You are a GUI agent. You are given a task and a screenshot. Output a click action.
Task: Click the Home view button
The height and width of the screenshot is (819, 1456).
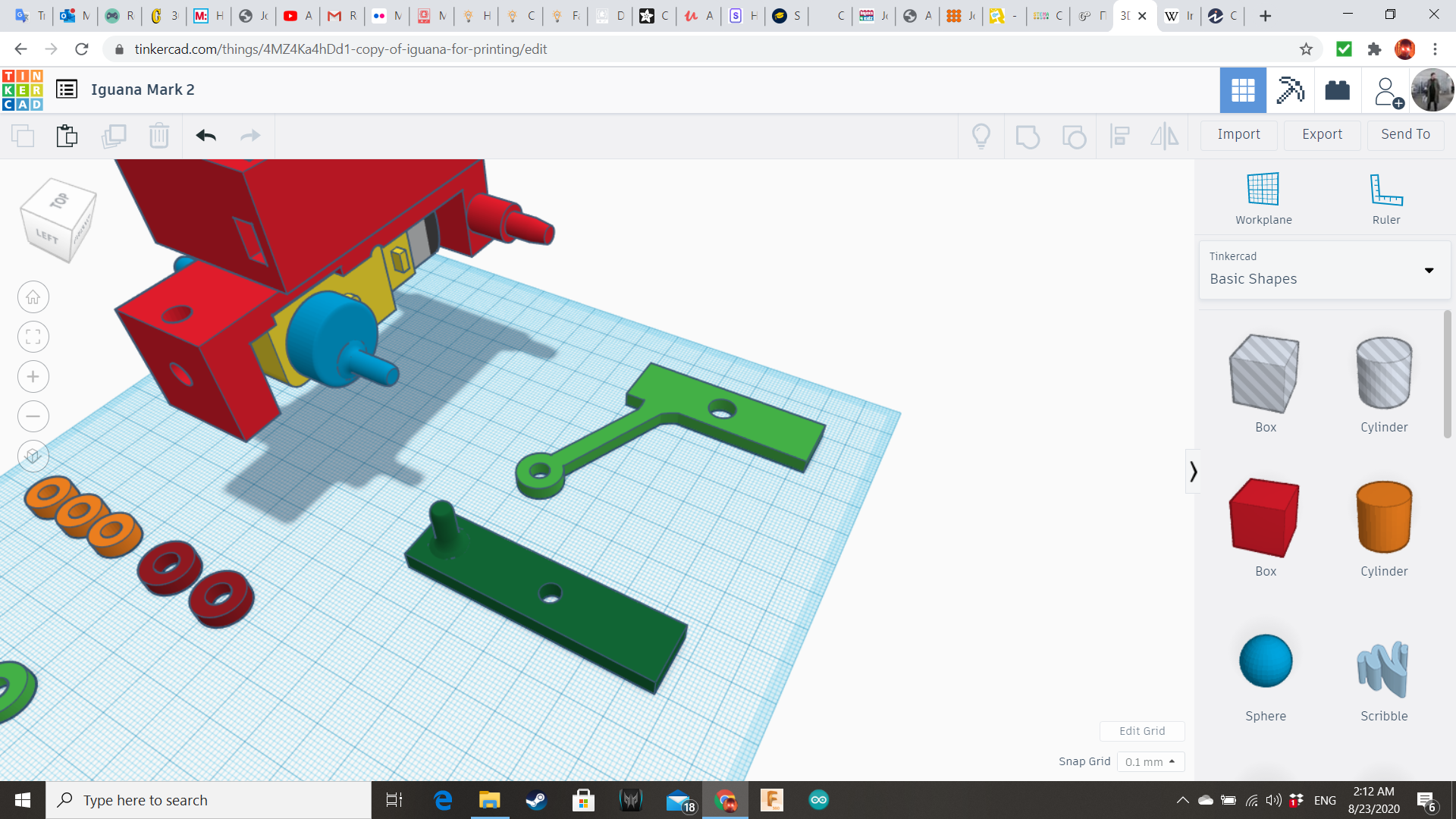point(33,297)
